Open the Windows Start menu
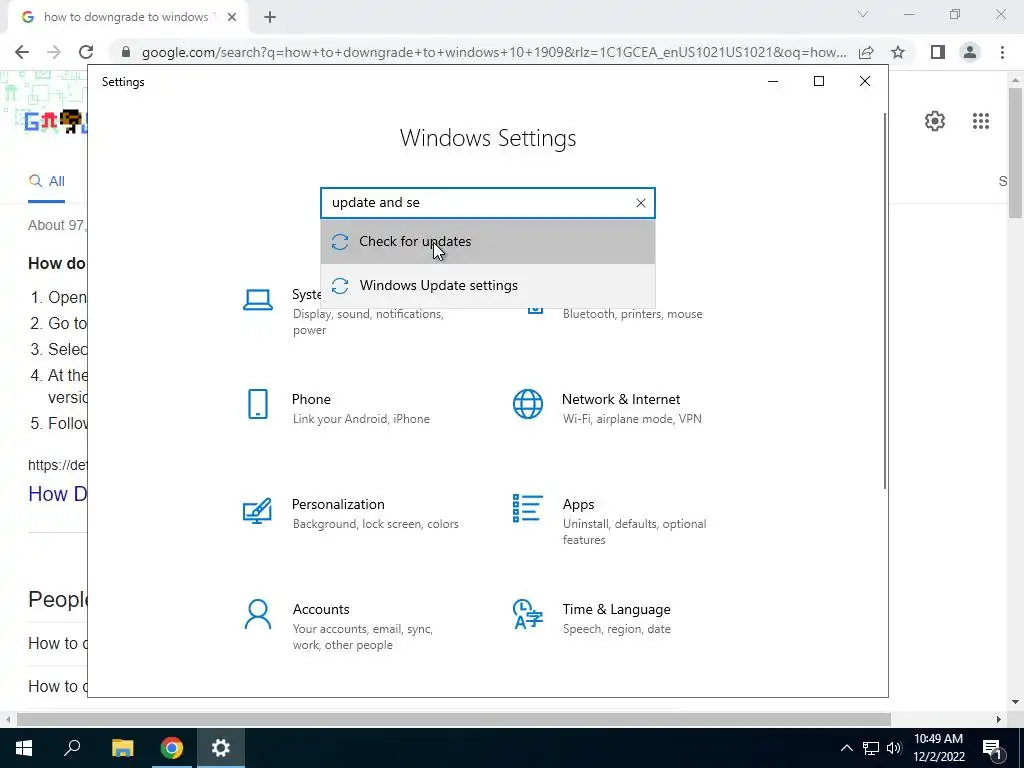 (24, 748)
